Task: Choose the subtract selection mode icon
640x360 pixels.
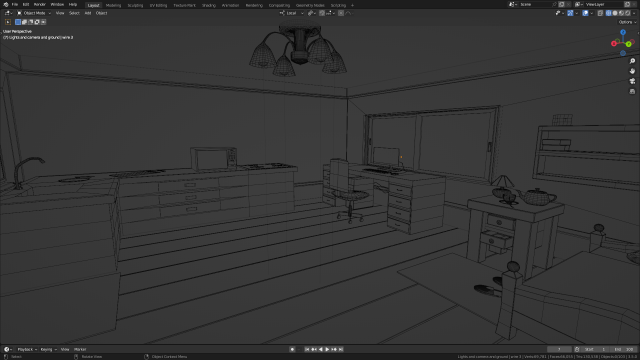Action: point(31,22)
